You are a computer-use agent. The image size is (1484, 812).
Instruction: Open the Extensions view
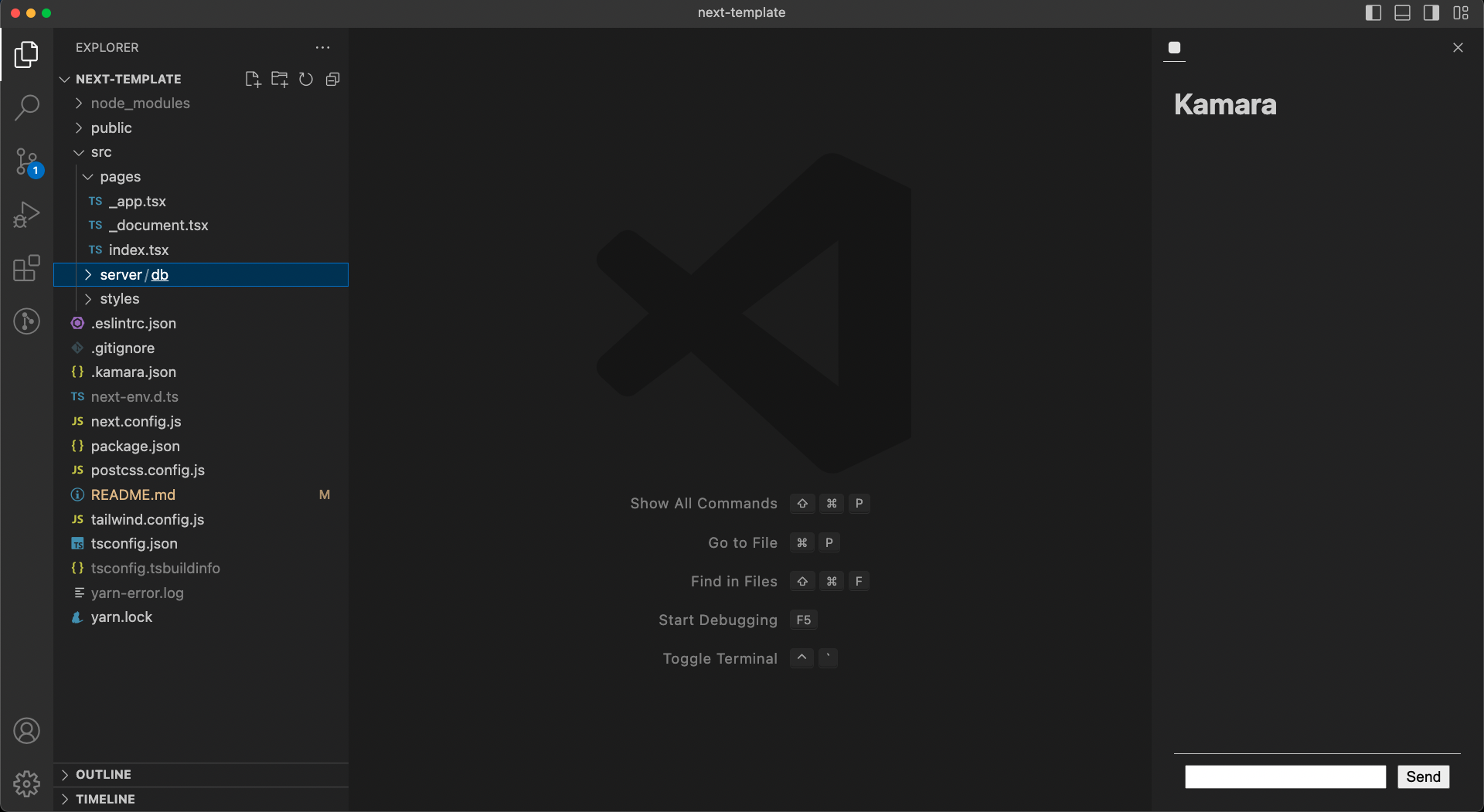tap(26, 268)
